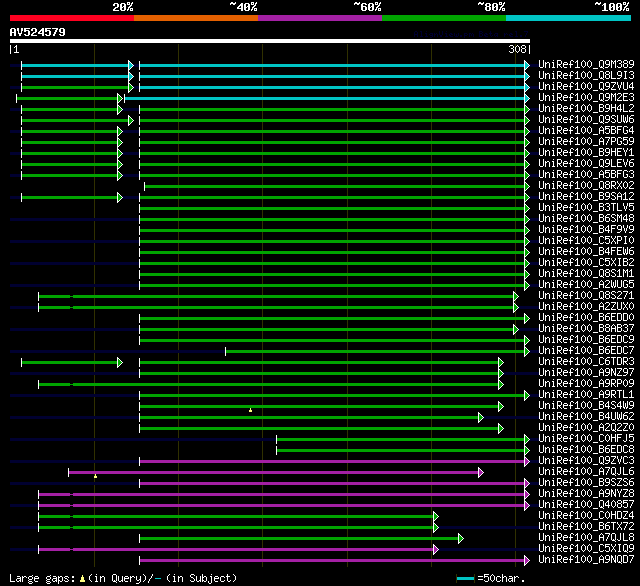Select the UniRef100_C0HDZ4 label

click(x=586, y=516)
